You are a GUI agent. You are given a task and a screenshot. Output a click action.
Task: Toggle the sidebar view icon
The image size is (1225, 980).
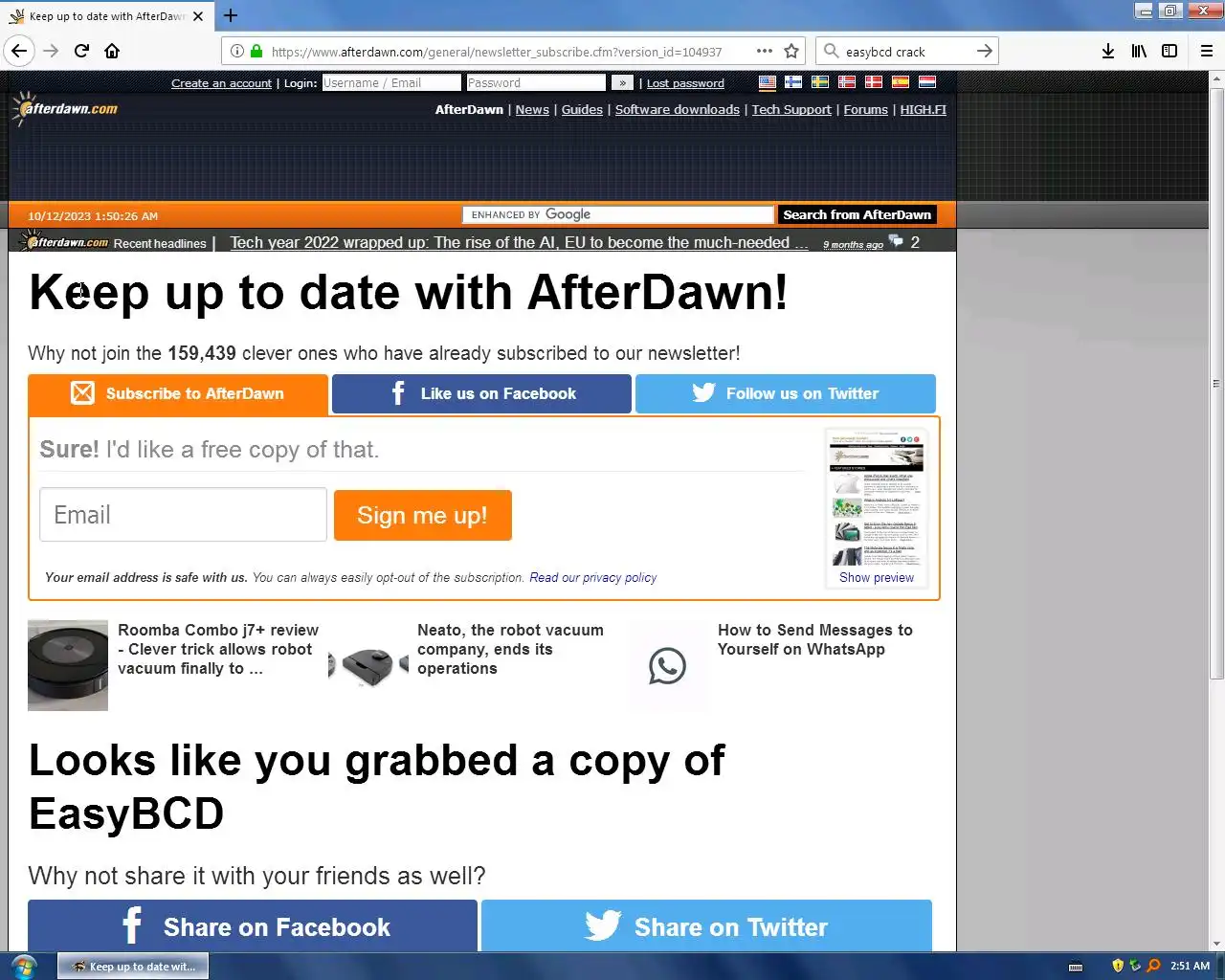[x=1169, y=51]
